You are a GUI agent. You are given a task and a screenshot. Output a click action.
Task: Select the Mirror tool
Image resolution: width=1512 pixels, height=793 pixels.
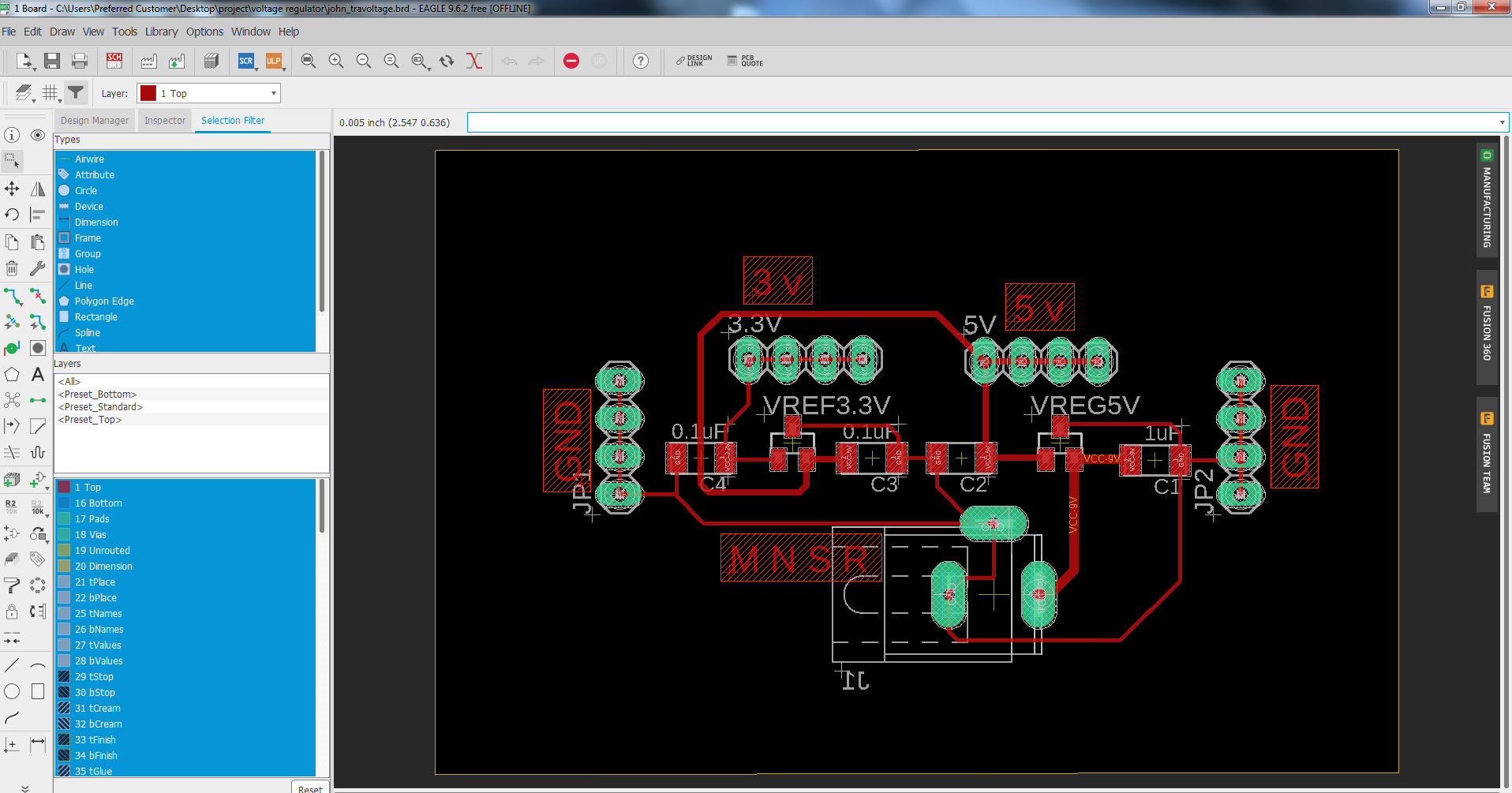[x=37, y=189]
